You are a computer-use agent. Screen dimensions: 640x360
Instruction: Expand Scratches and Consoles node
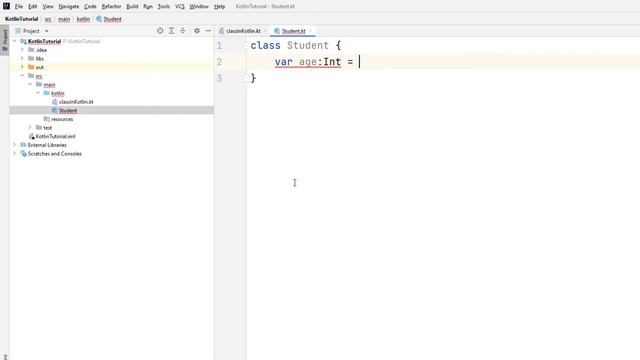point(15,153)
